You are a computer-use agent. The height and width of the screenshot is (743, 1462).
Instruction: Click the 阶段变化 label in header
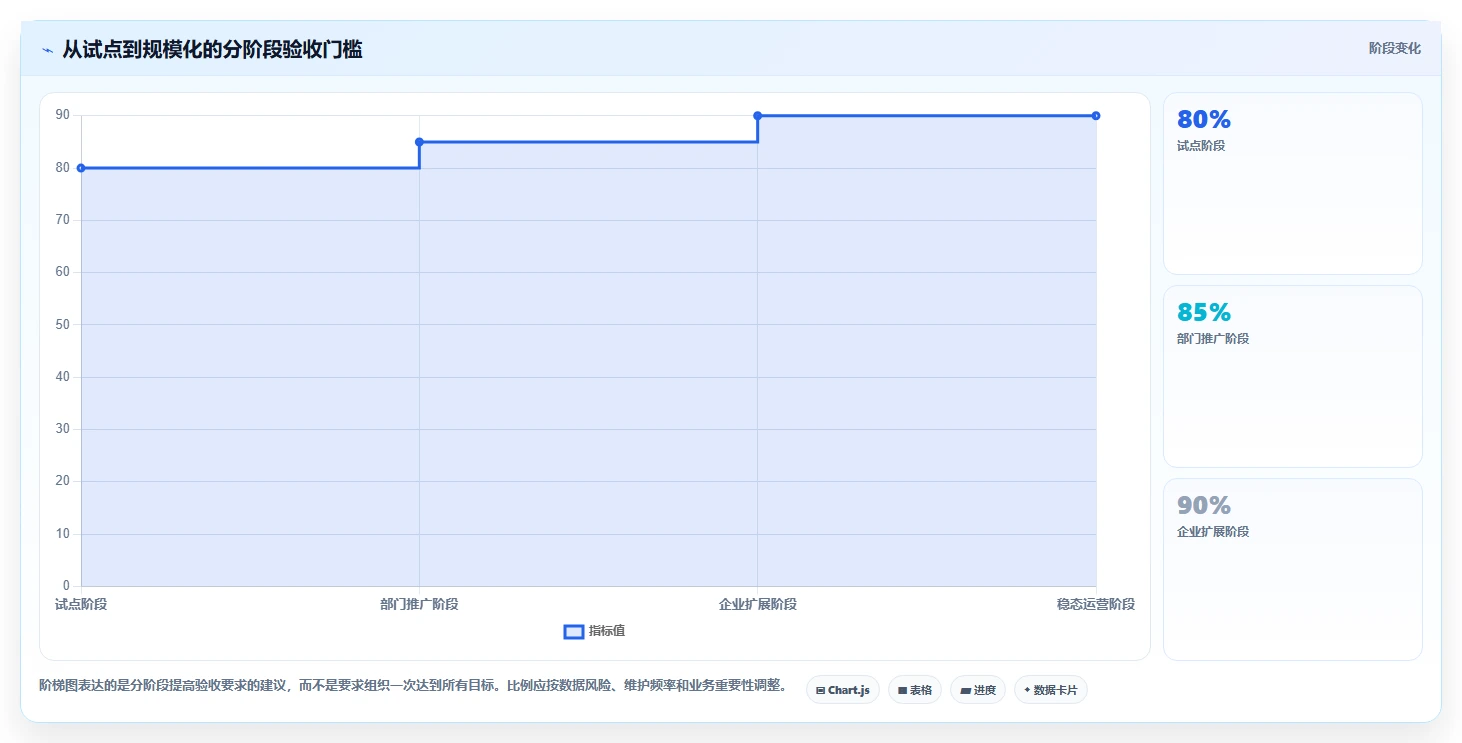pos(1394,49)
